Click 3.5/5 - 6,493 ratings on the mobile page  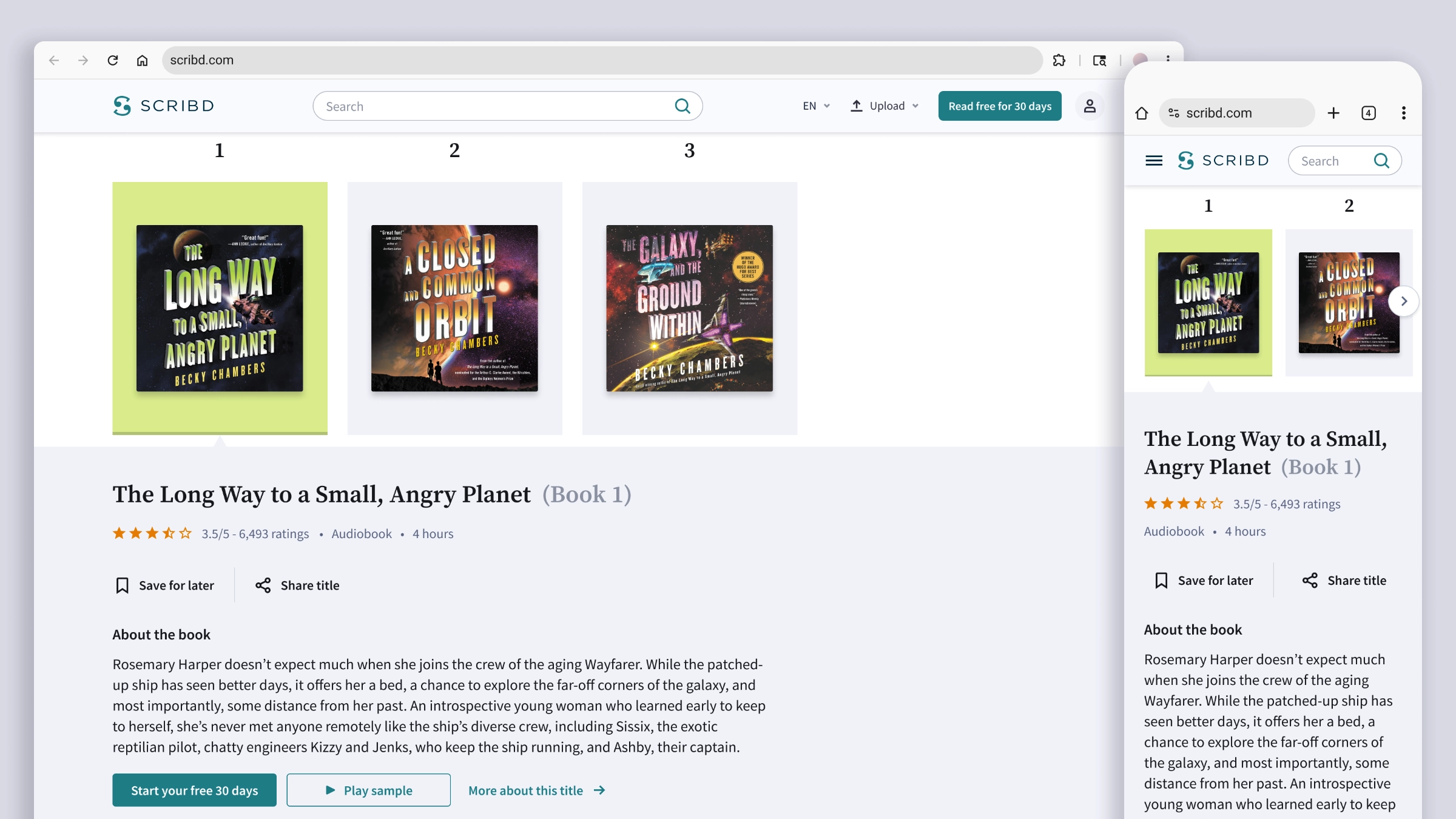click(x=1287, y=504)
